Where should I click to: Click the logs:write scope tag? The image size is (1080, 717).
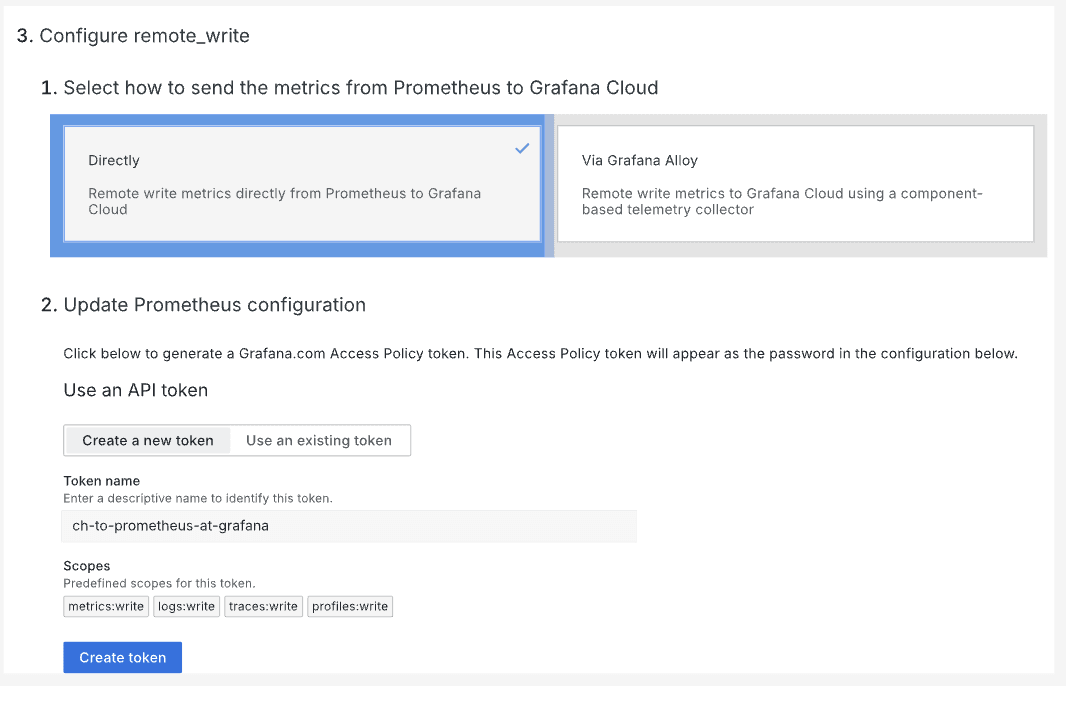point(186,606)
